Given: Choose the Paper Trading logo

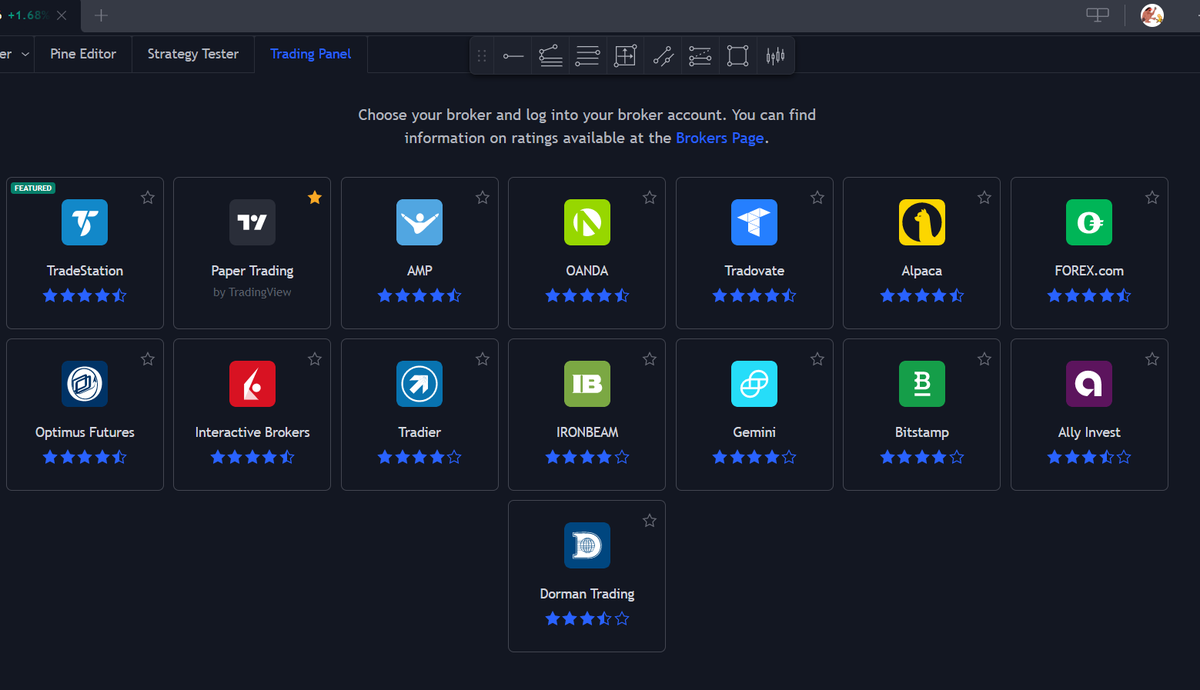Looking at the screenshot, I should coord(252,222).
